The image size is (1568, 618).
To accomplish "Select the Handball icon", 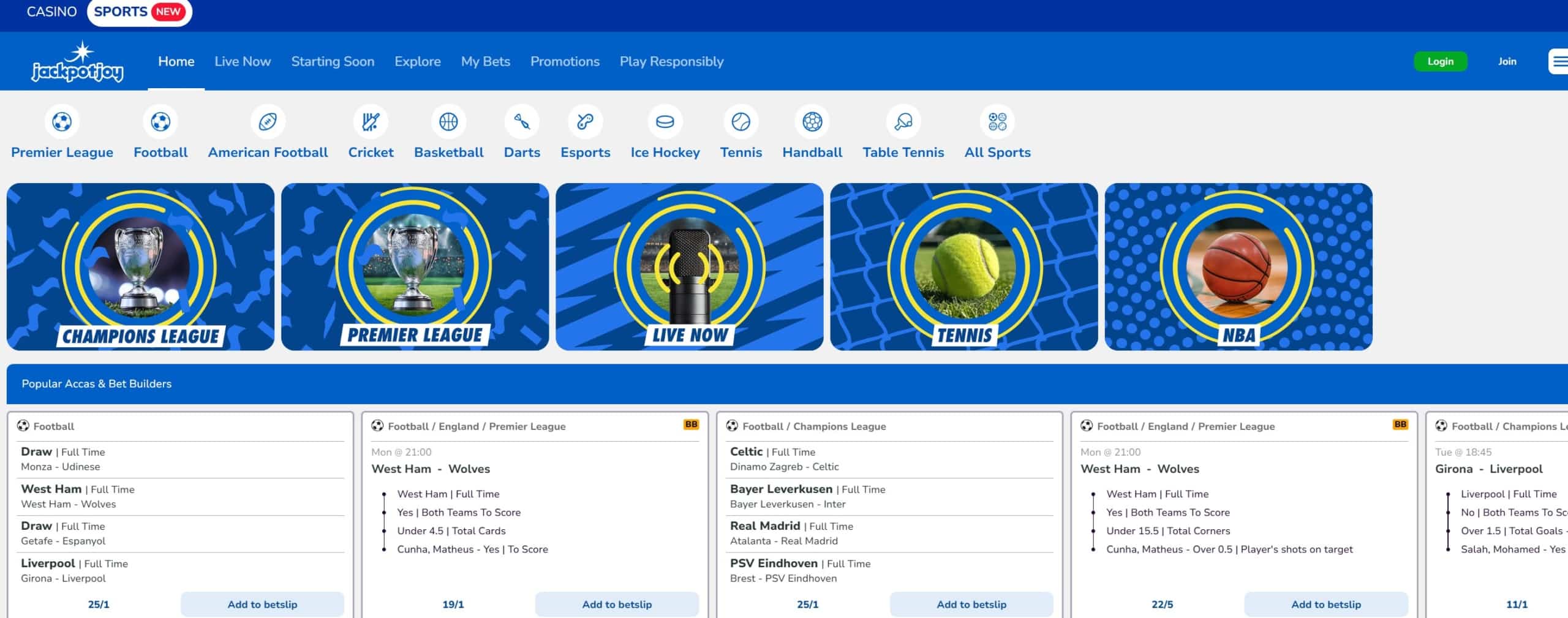I will pos(812,121).
